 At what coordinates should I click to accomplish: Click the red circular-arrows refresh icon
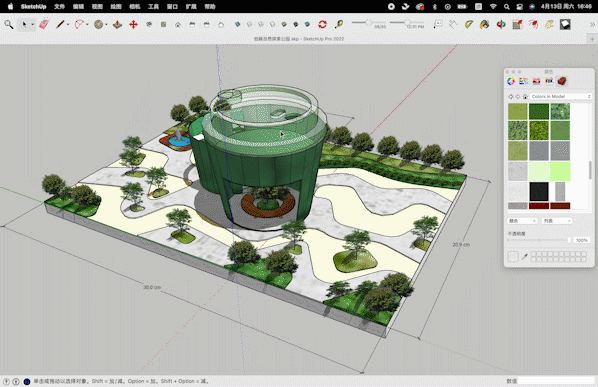[x=322, y=24]
